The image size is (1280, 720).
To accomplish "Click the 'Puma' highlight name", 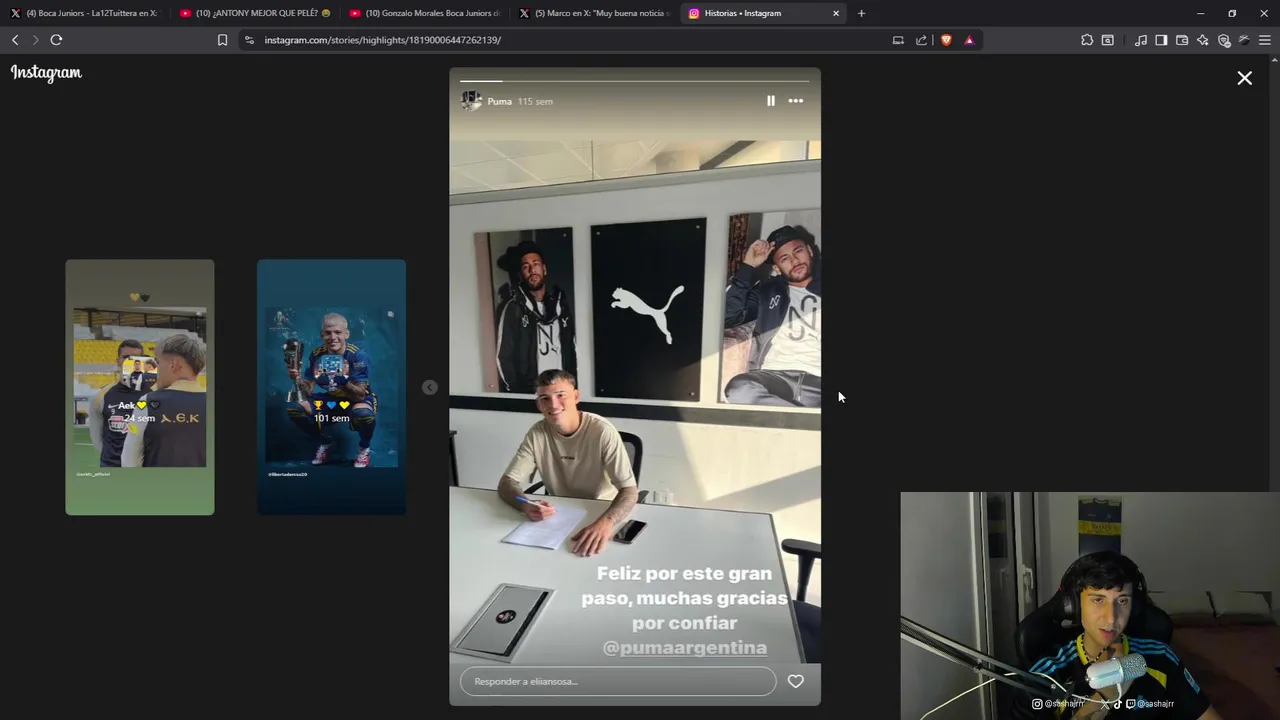I will 500,101.
